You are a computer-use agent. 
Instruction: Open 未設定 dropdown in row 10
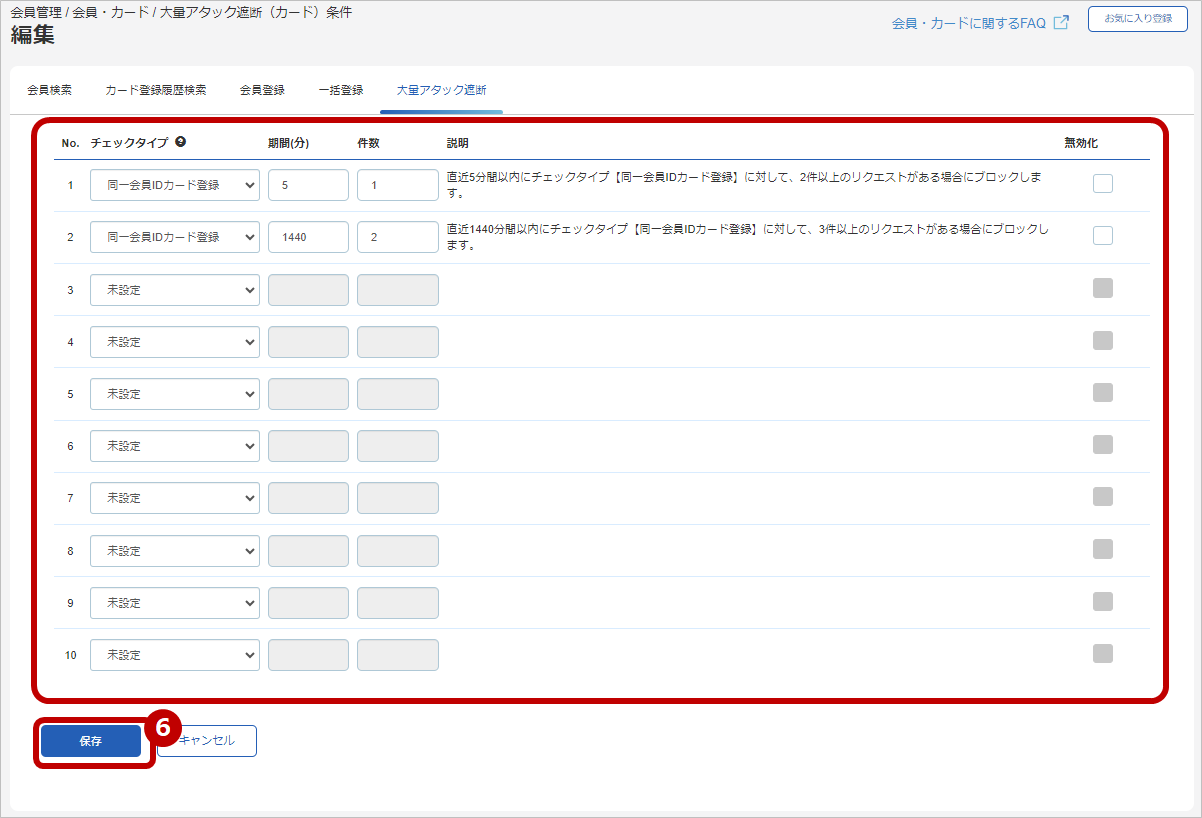pos(175,655)
